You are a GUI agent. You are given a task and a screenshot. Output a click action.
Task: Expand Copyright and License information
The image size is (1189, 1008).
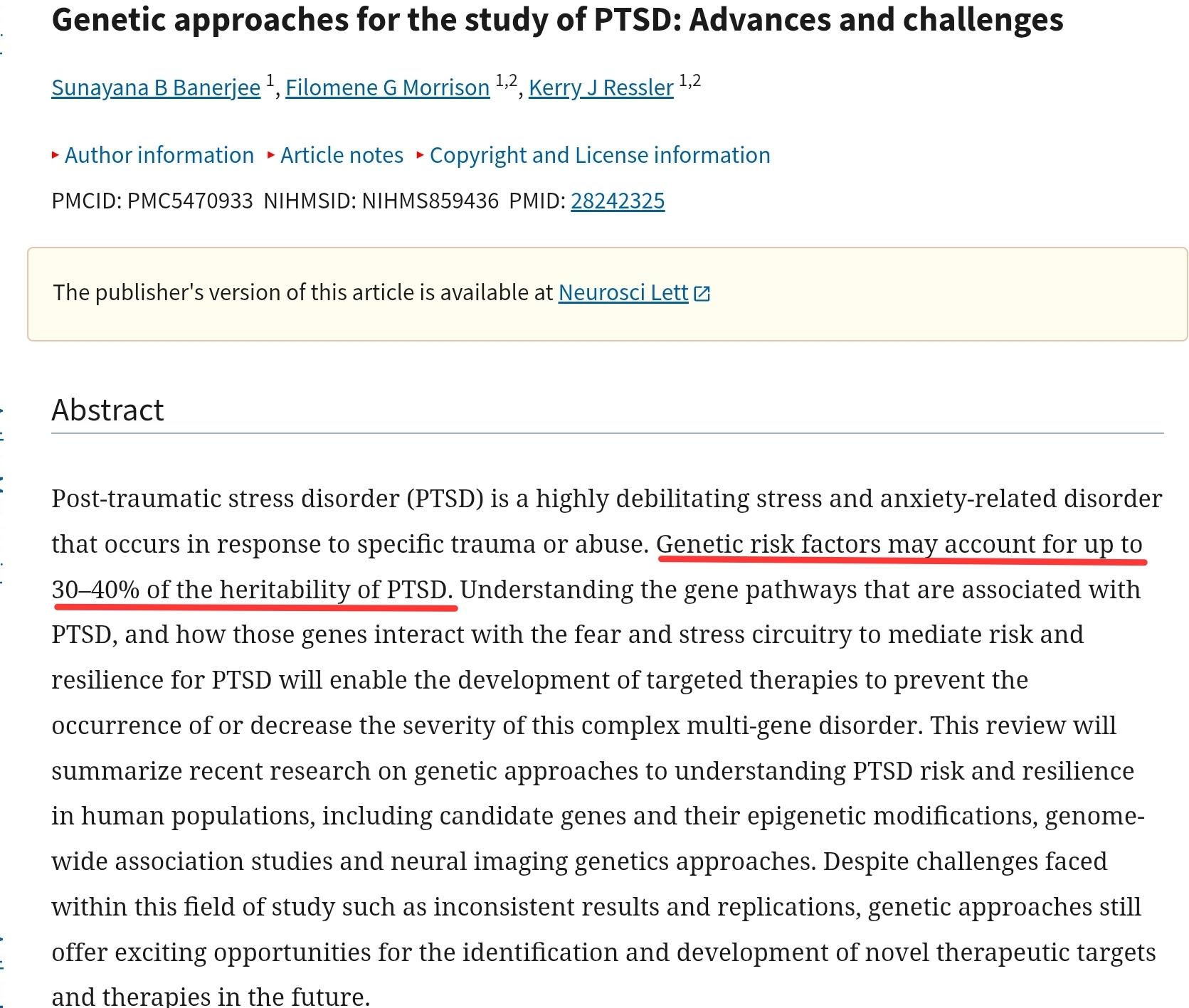coord(599,155)
